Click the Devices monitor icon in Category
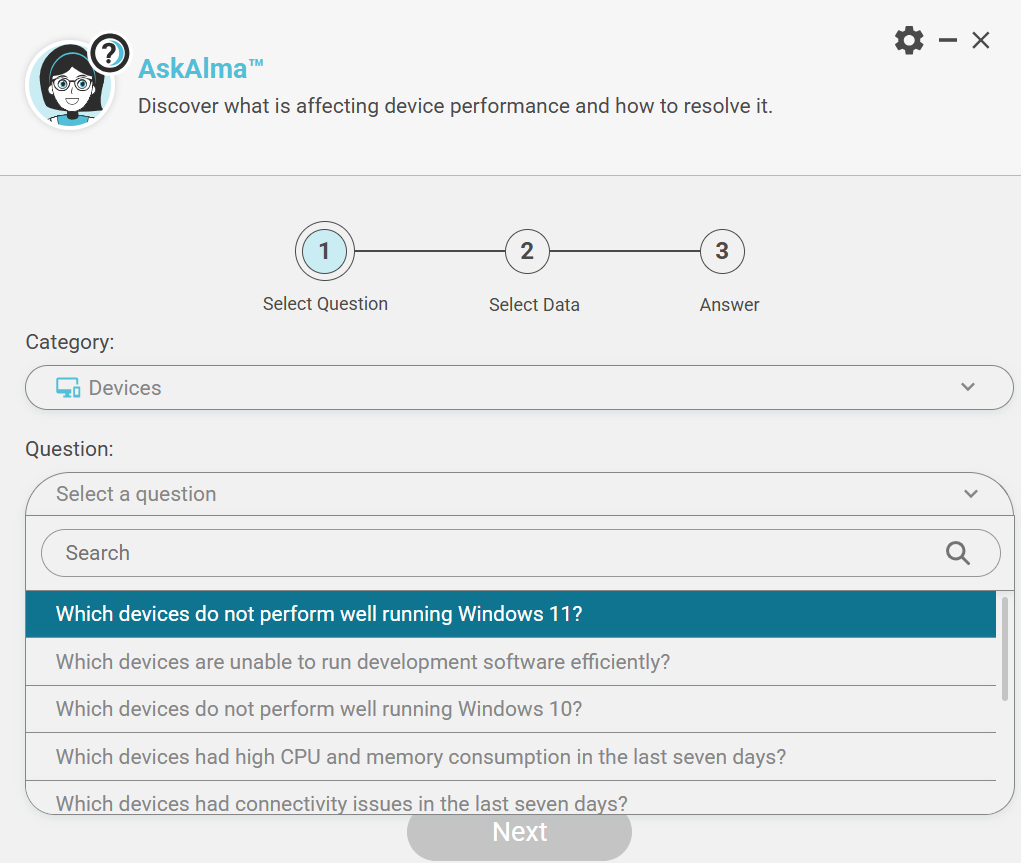This screenshot has height=863, width=1021. click(x=68, y=388)
